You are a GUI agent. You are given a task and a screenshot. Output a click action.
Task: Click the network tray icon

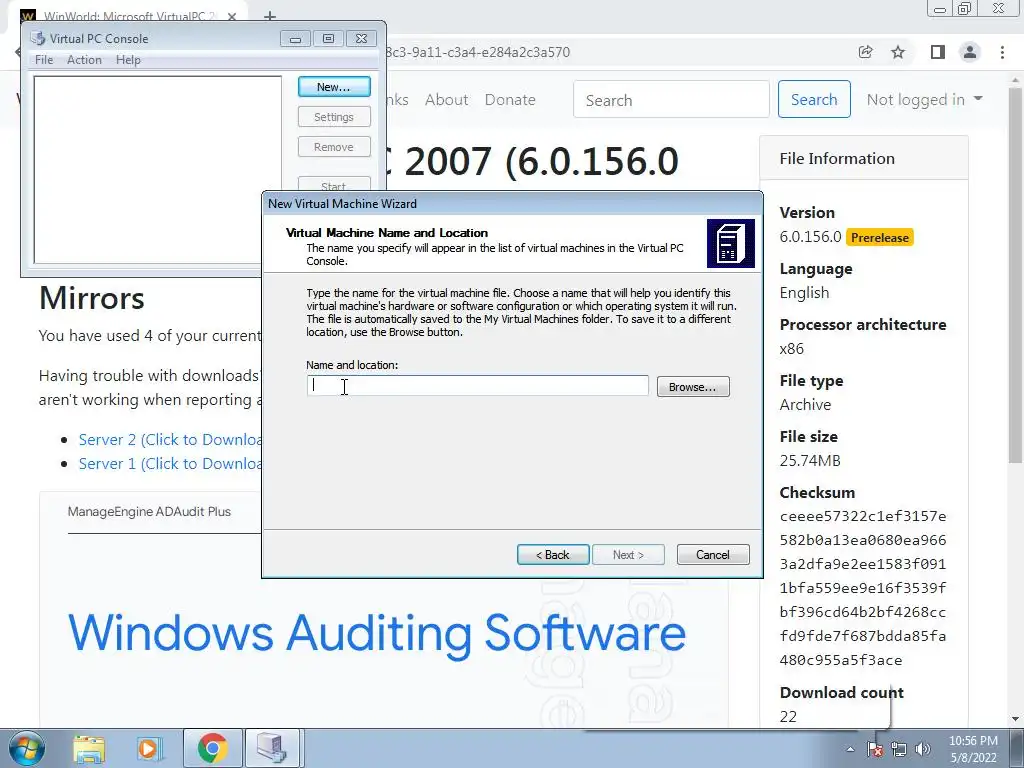pyautogui.click(x=899, y=749)
